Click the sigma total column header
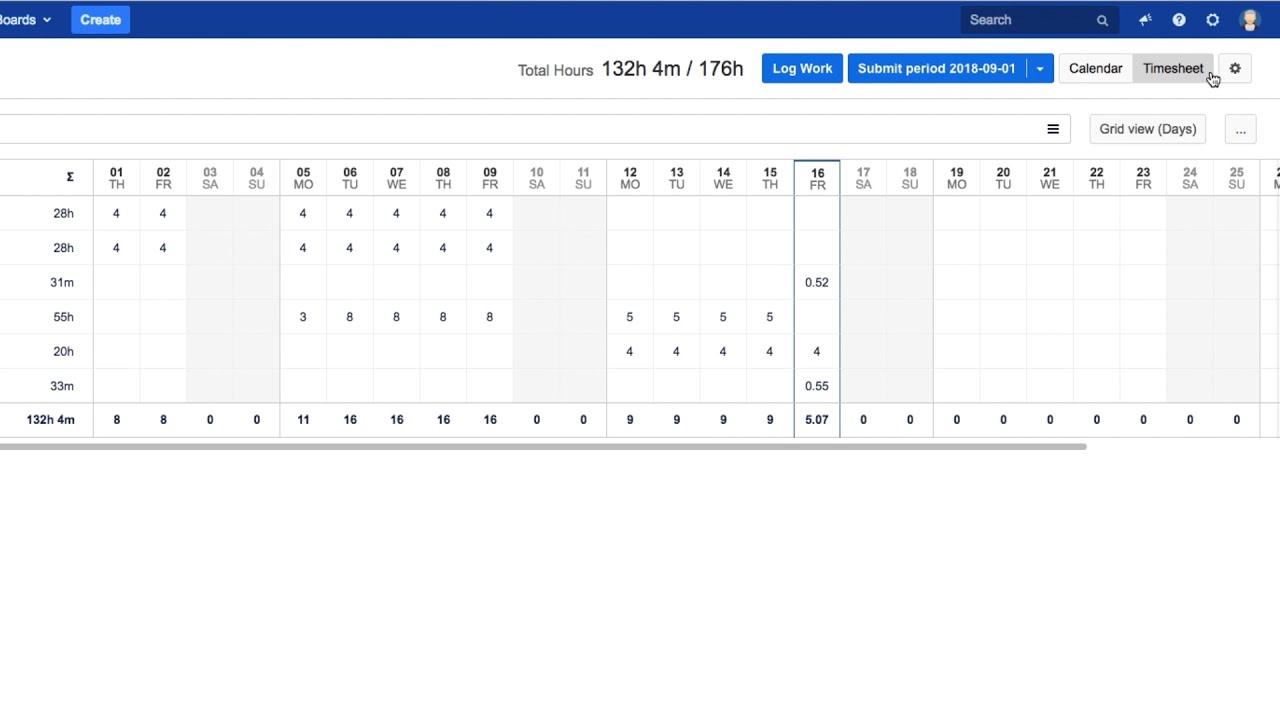This screenshot has height=720, width=1280. (70, 177)
